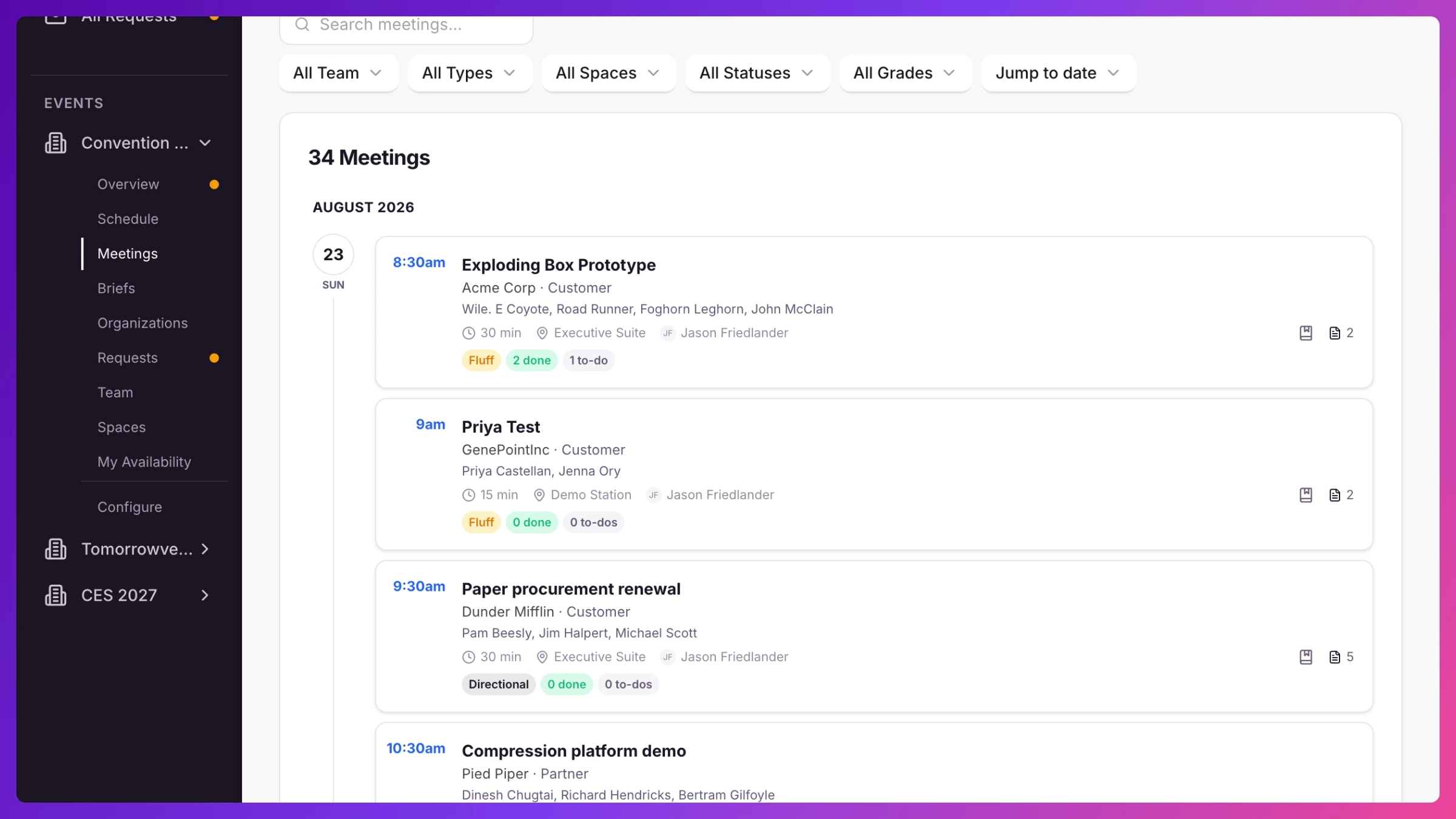The width and height of the screenshot is (1456, 819).
Task: Select Meetings in sidebar
Action: pyautogui.click(x=127, y=254)
